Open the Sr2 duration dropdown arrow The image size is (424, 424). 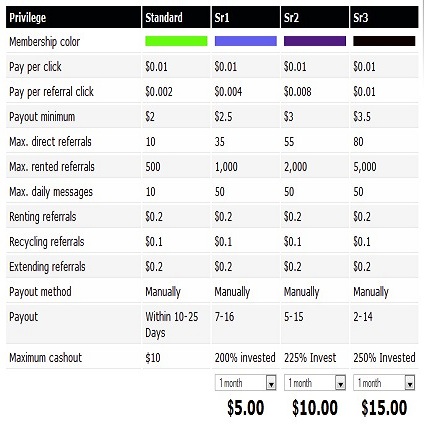click(340, 383)
